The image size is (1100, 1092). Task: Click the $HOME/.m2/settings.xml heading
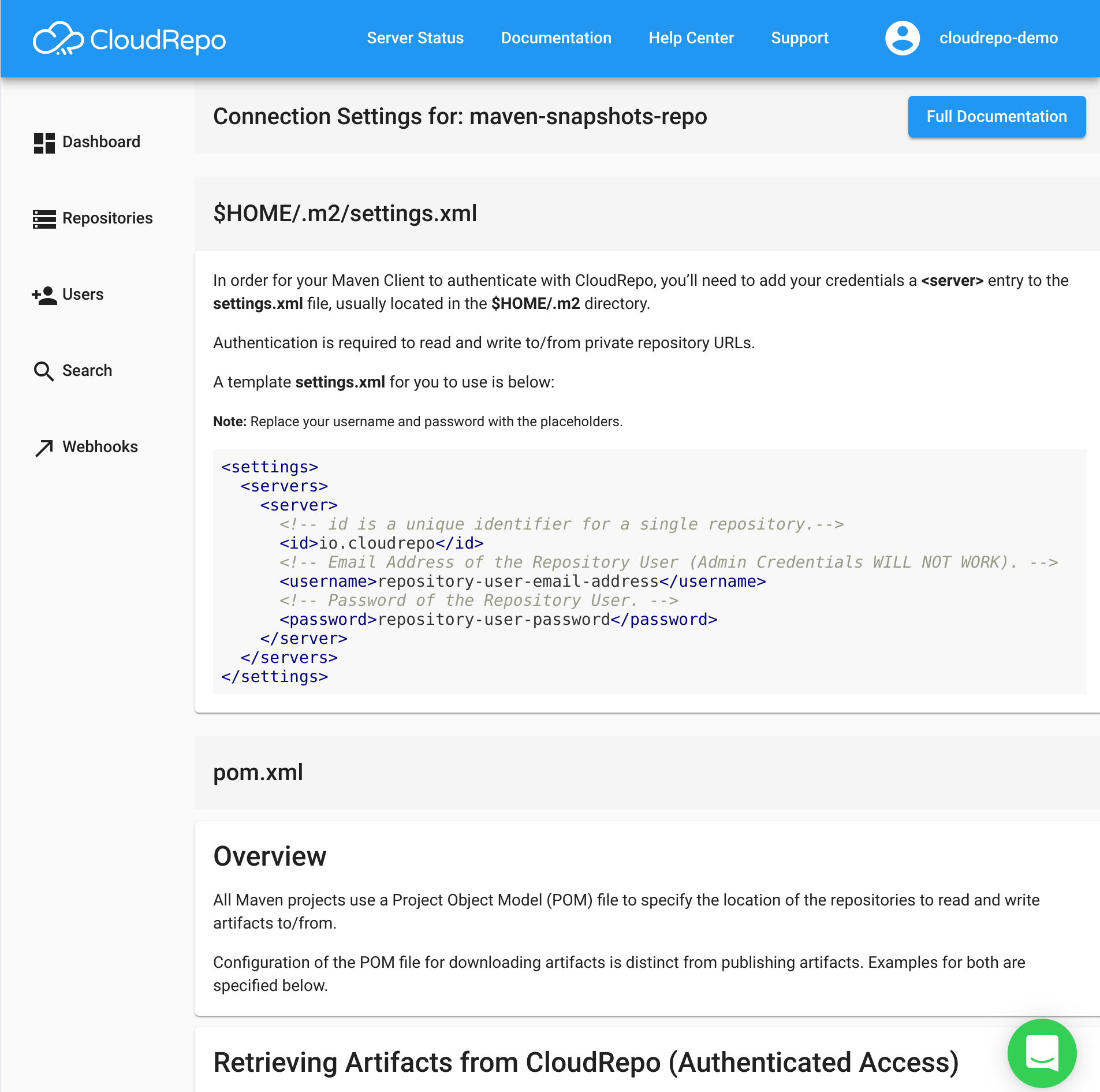[345, 214]
